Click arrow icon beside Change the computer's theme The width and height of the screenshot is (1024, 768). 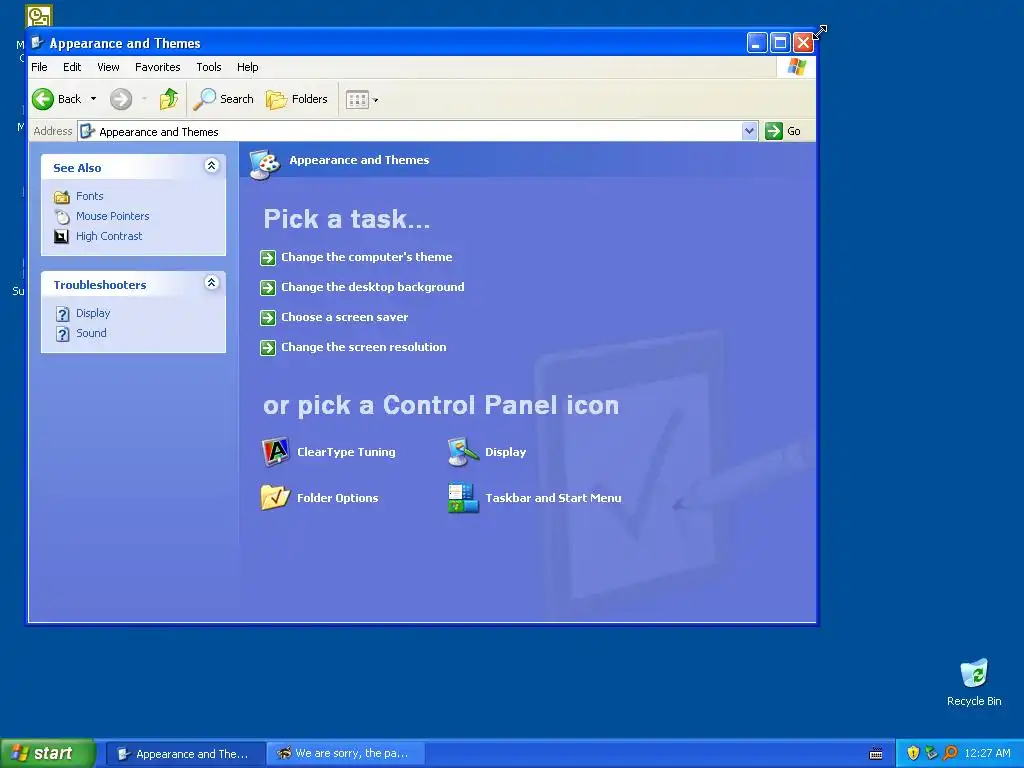pos(268,258)
